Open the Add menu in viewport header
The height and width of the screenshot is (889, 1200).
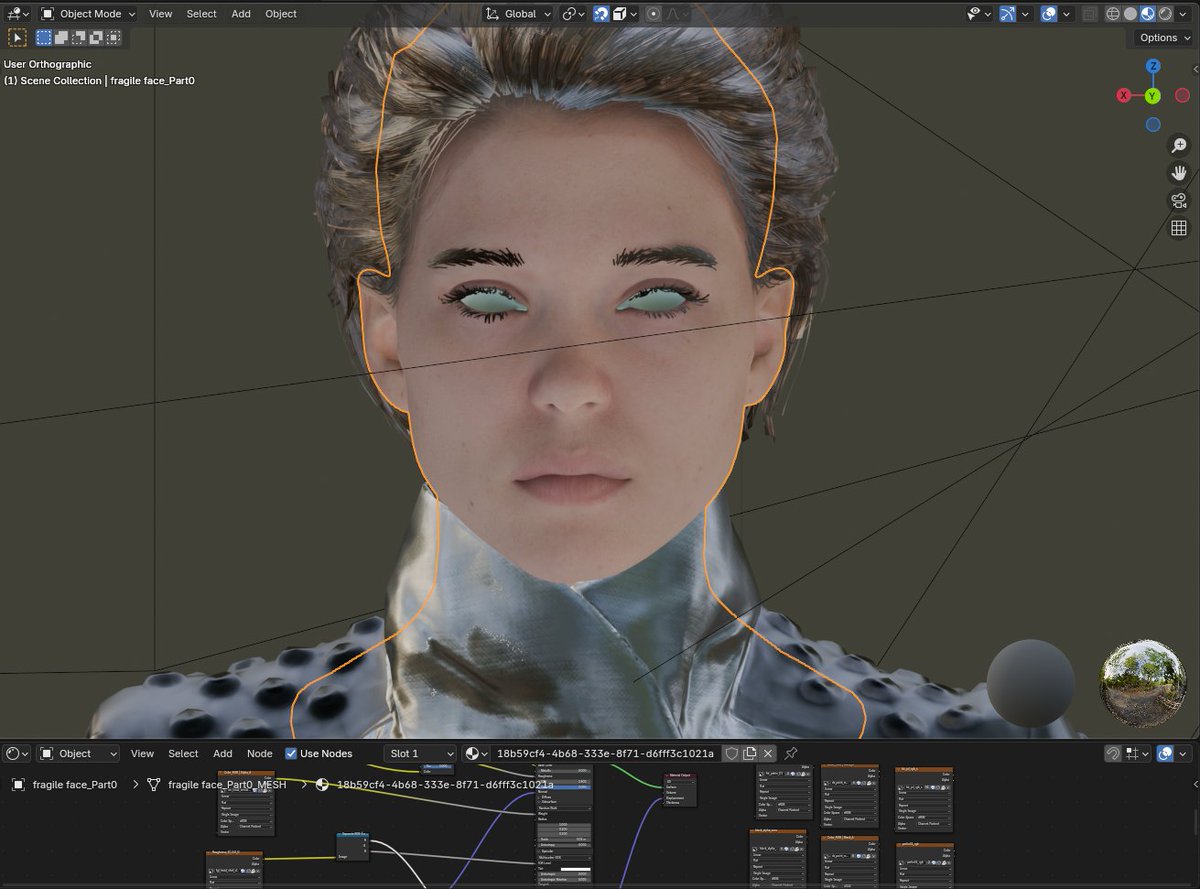point(241,14)
